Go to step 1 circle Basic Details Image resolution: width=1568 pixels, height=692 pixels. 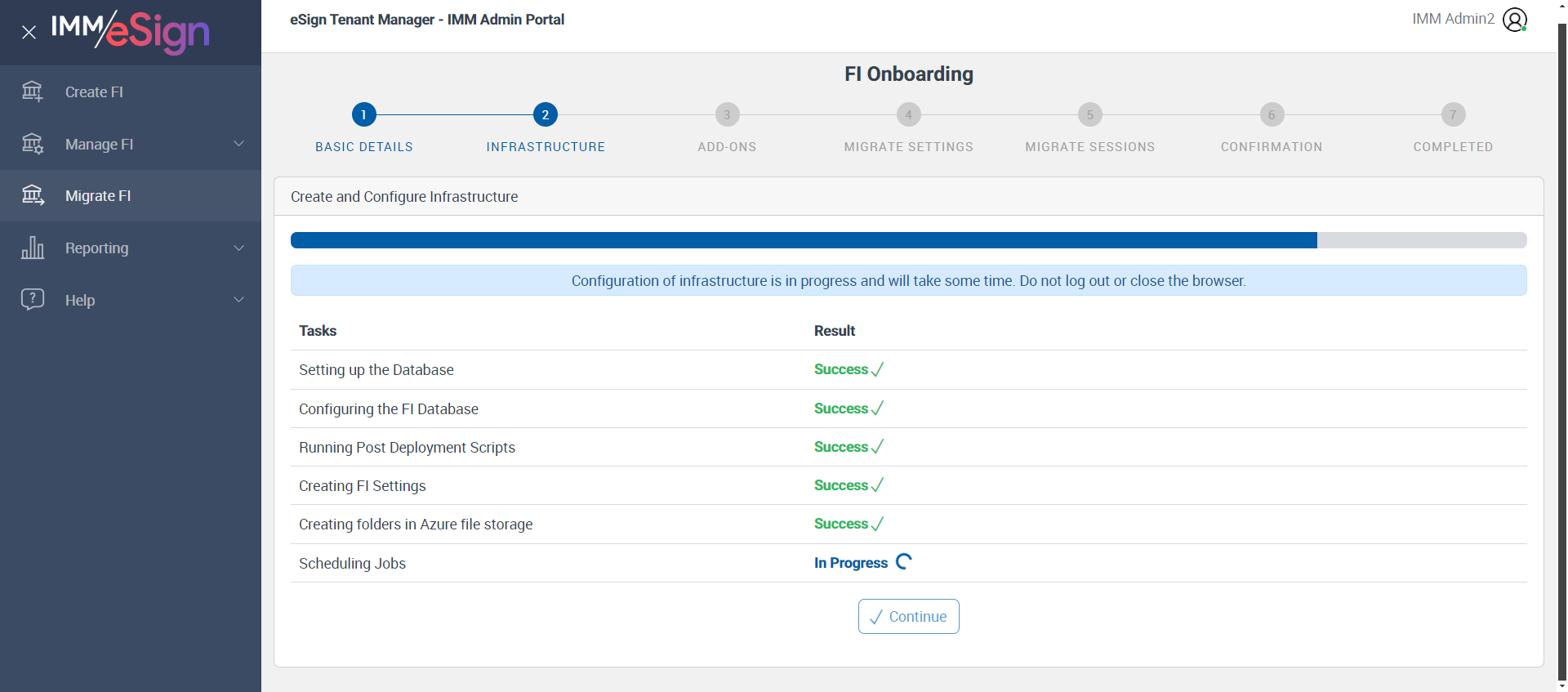(x=364, y=114)
